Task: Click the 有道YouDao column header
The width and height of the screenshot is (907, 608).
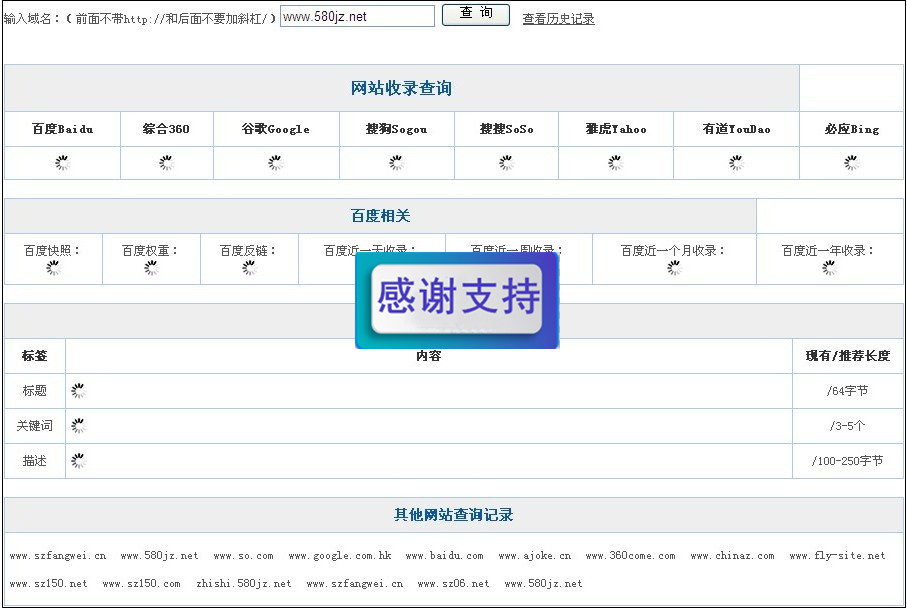Action: [x=736, y=129]
